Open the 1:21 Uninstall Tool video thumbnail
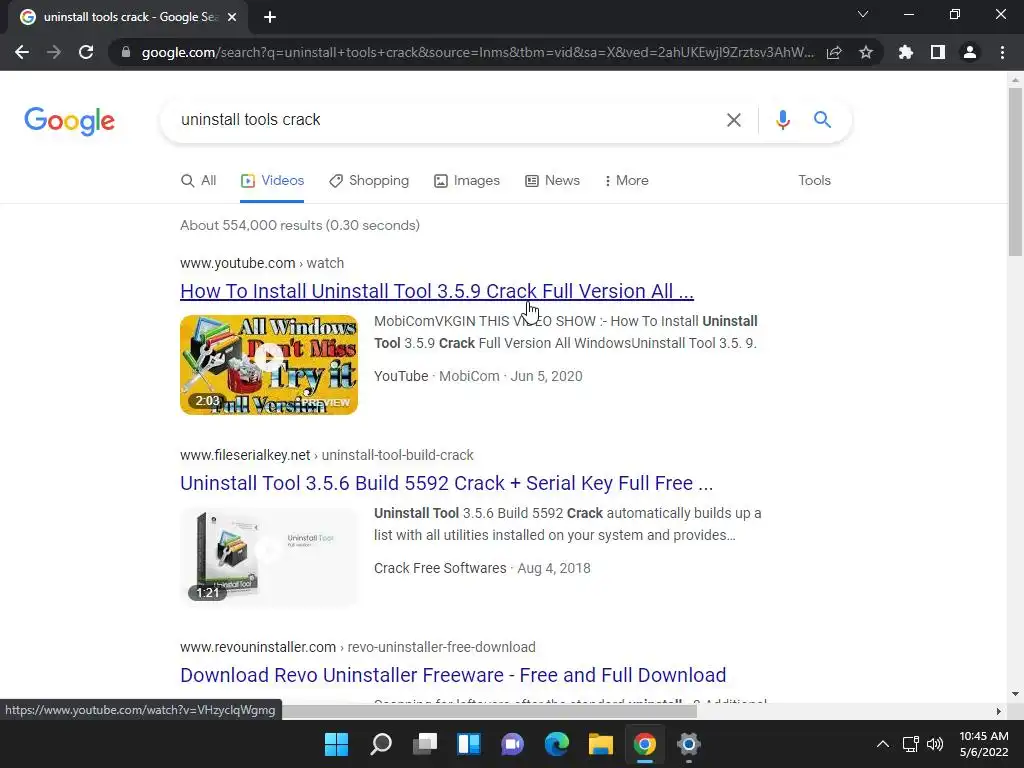The width and height of the screenshot is (1024, 768). [269, 556]
